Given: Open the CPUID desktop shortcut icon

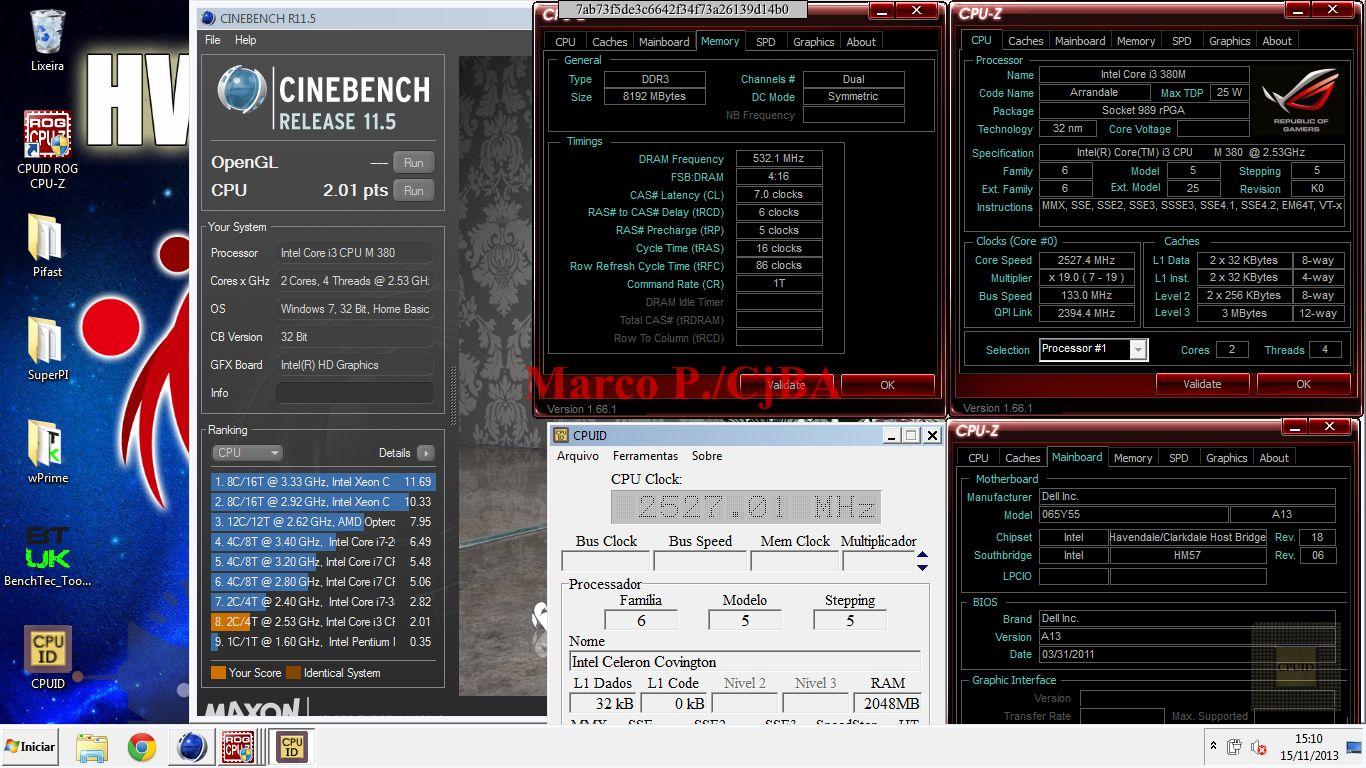Looking at the screenshot, I should point(47,657).
